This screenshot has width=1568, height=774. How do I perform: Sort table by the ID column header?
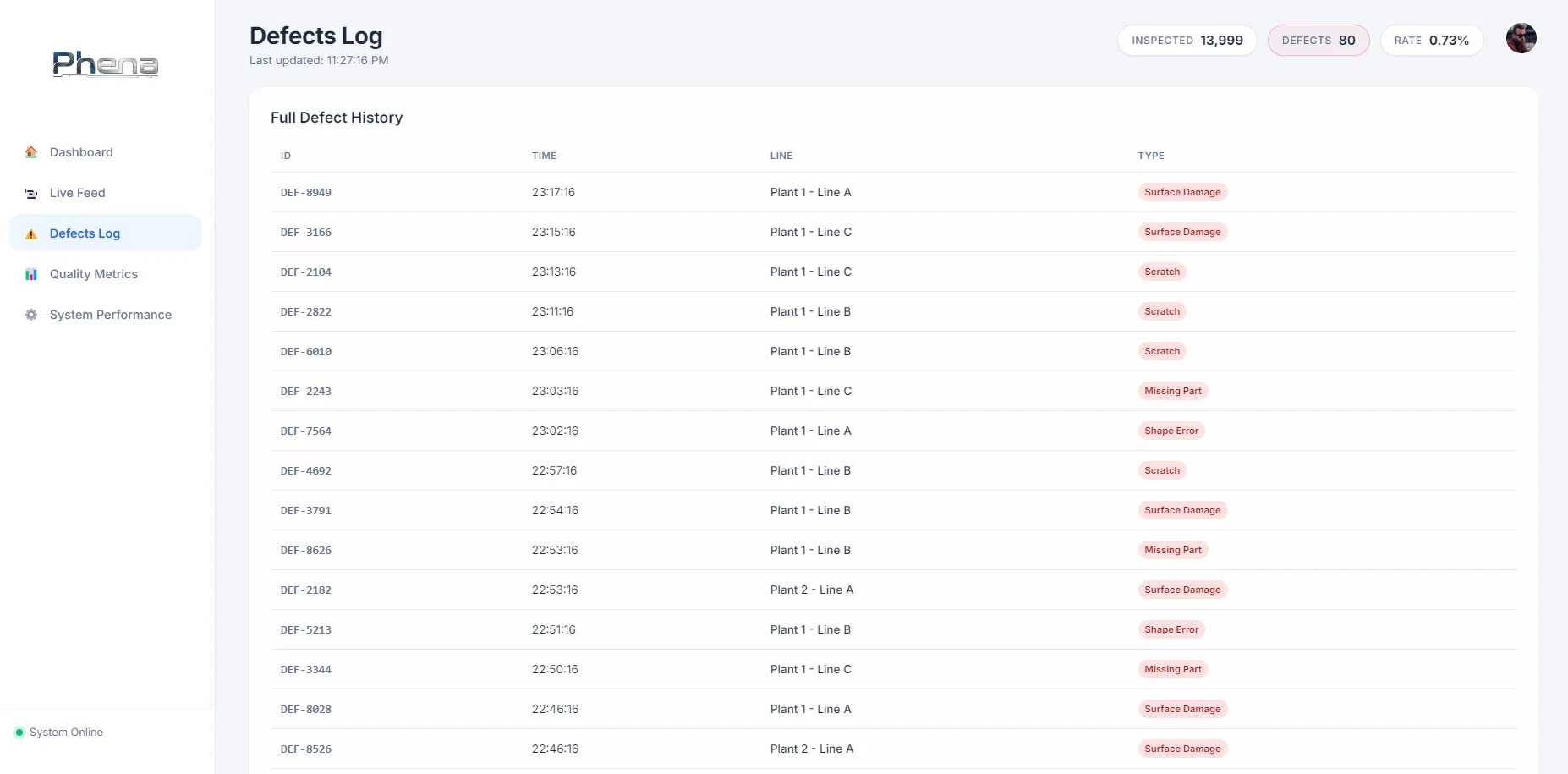click(x=285, y=156)
